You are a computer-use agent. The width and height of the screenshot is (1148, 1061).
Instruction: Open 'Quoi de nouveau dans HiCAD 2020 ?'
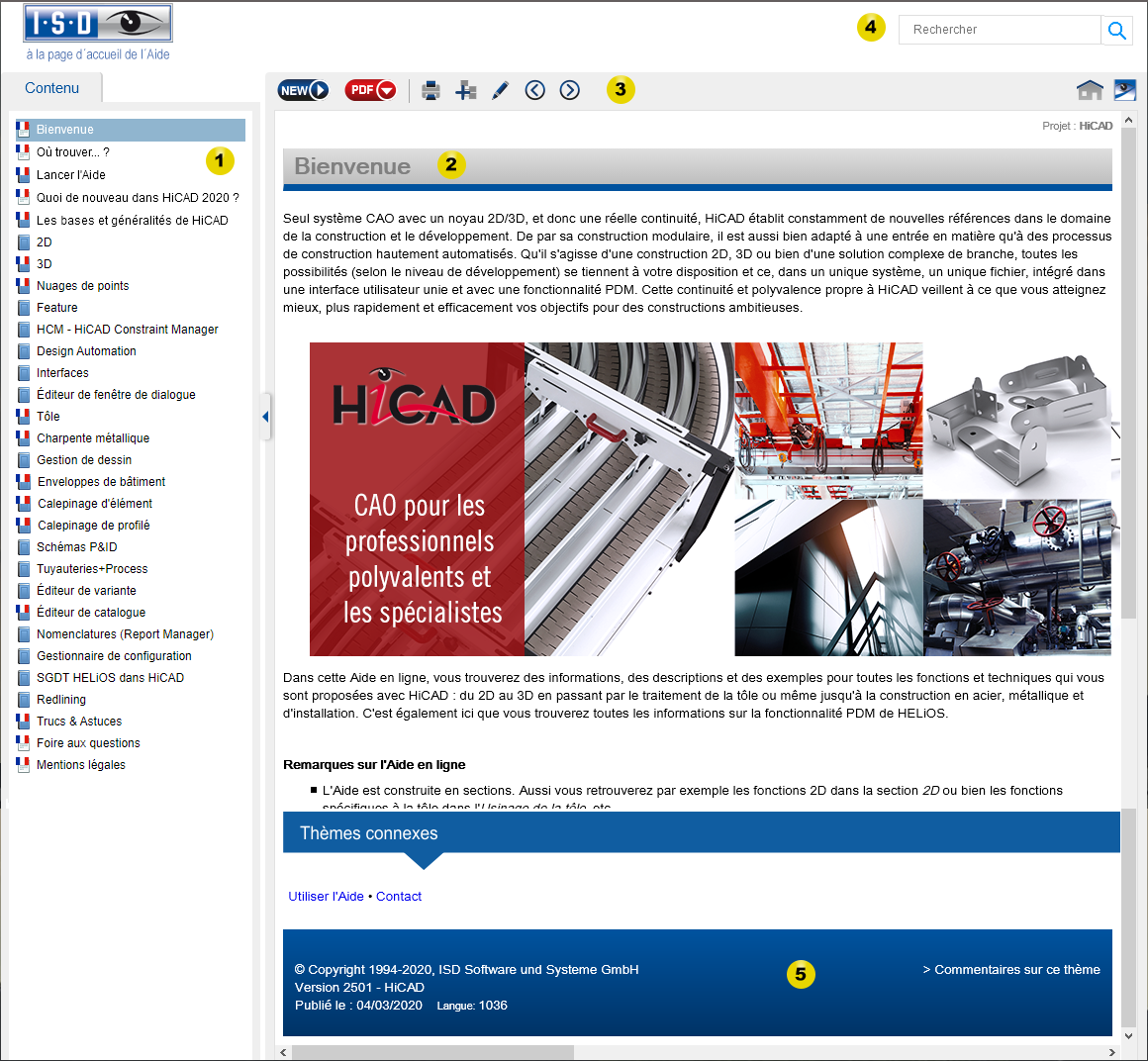[138, 198]
